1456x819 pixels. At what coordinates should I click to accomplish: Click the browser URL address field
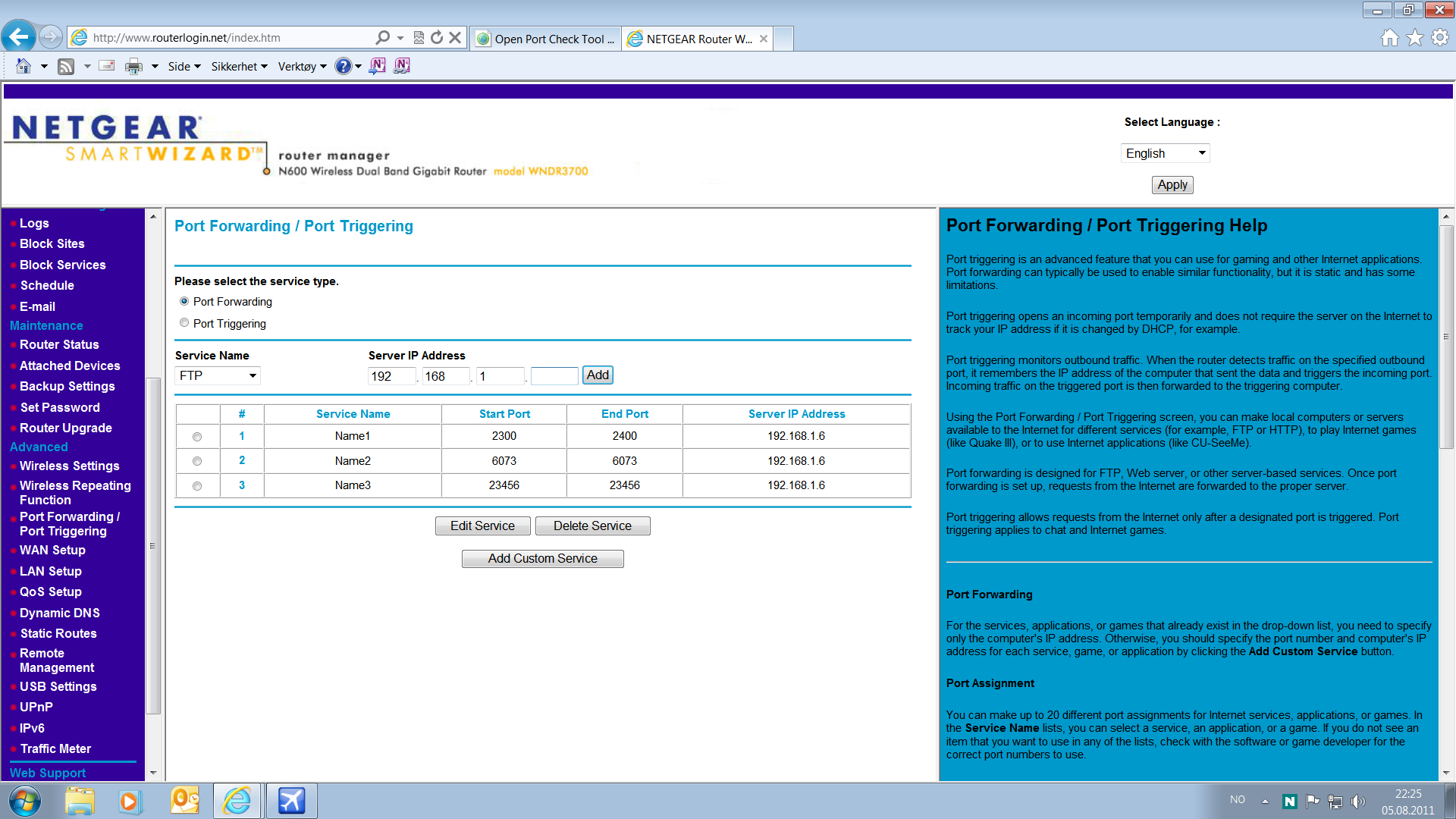coord(231,37)
